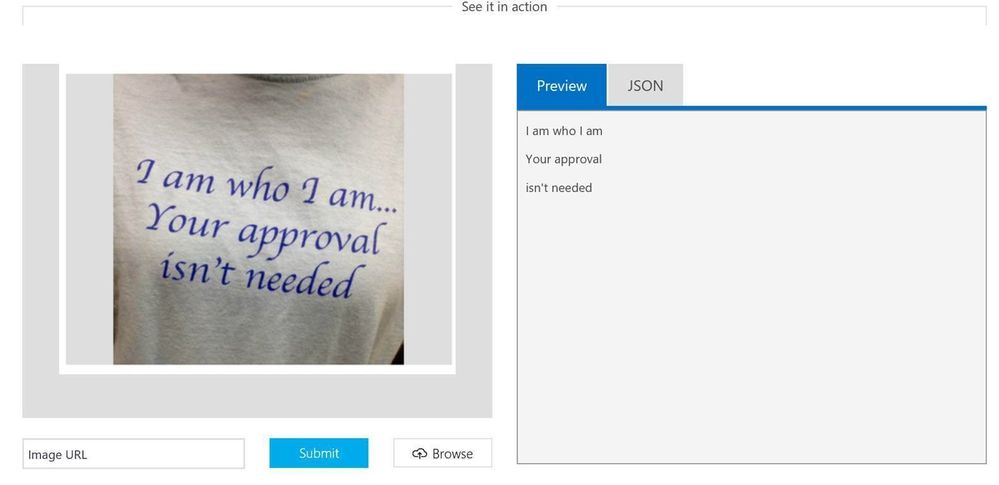999x485 pixels.
Task: Click "isn't needed" result line
Action: point(559,187)
